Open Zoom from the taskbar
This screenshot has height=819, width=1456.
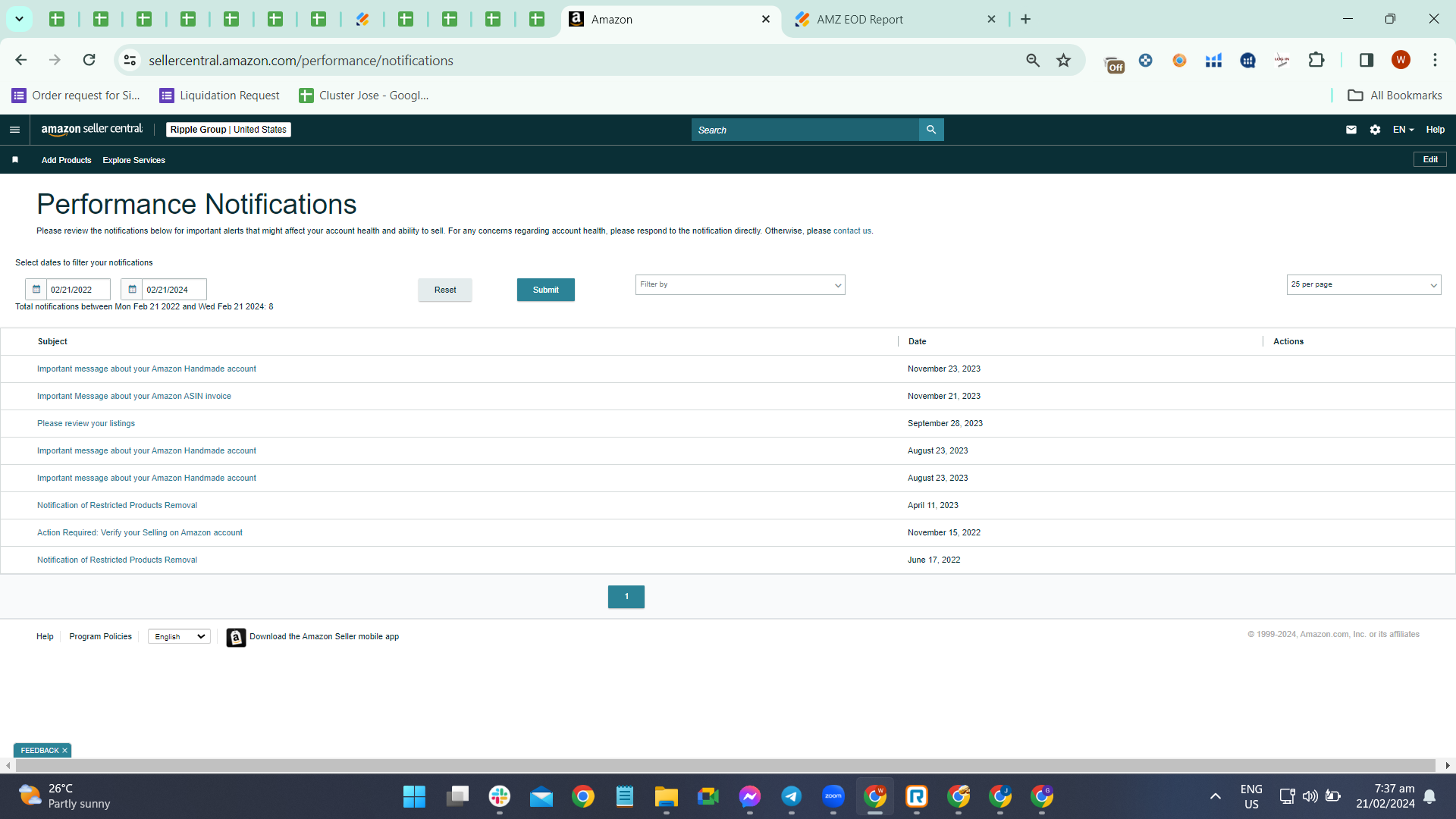833,796
